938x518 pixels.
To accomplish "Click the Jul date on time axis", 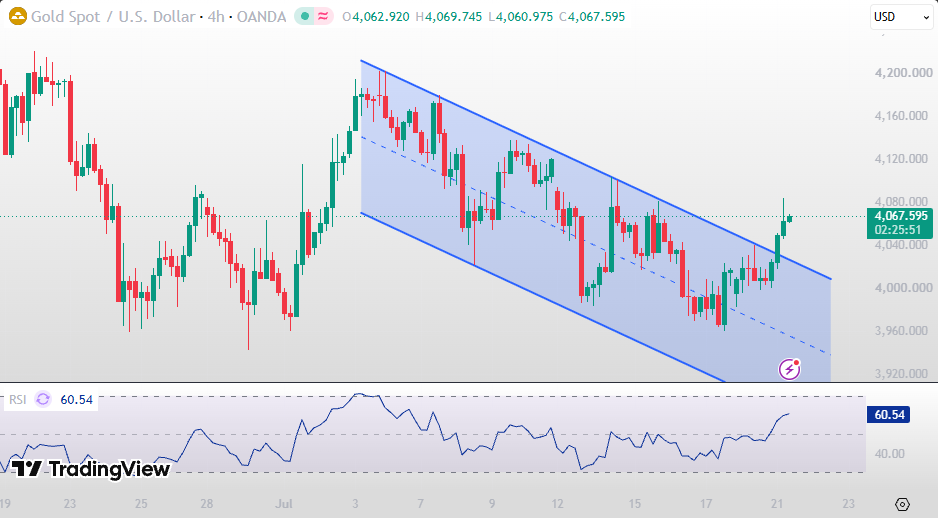I will click(x=284, y=504).
